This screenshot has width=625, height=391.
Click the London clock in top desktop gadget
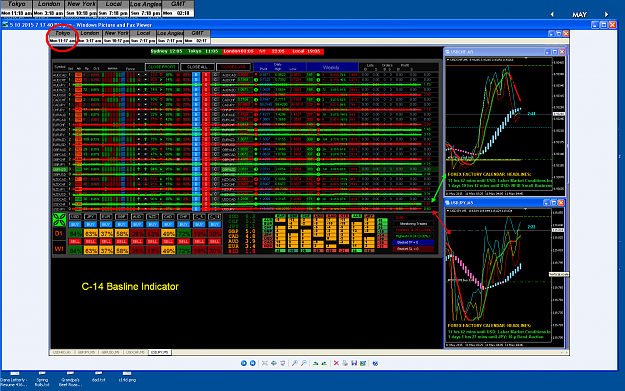49,8
